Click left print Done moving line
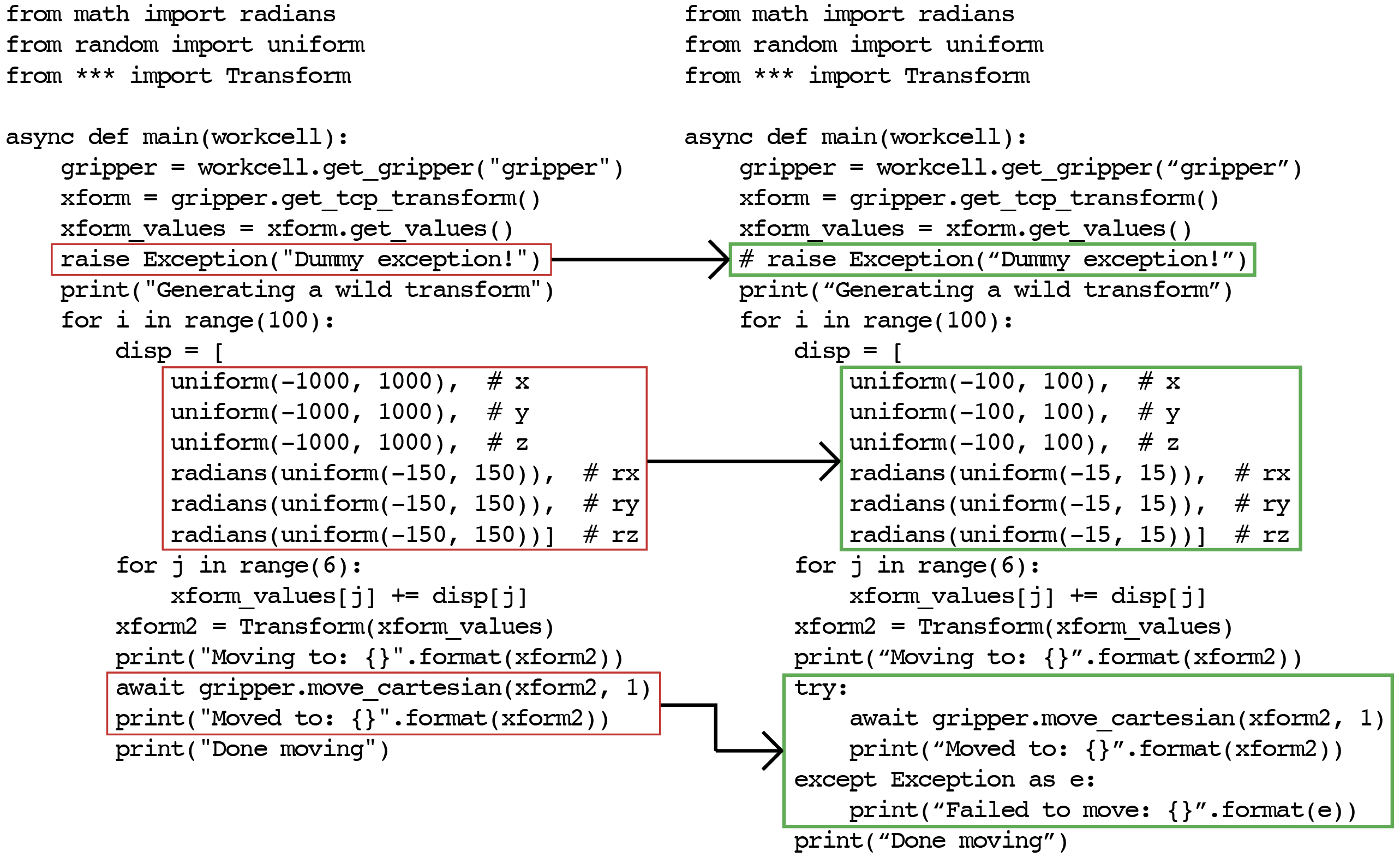The height and width of the screenshot is (857, 1400). pyautogui.click(x=252, y=749)
